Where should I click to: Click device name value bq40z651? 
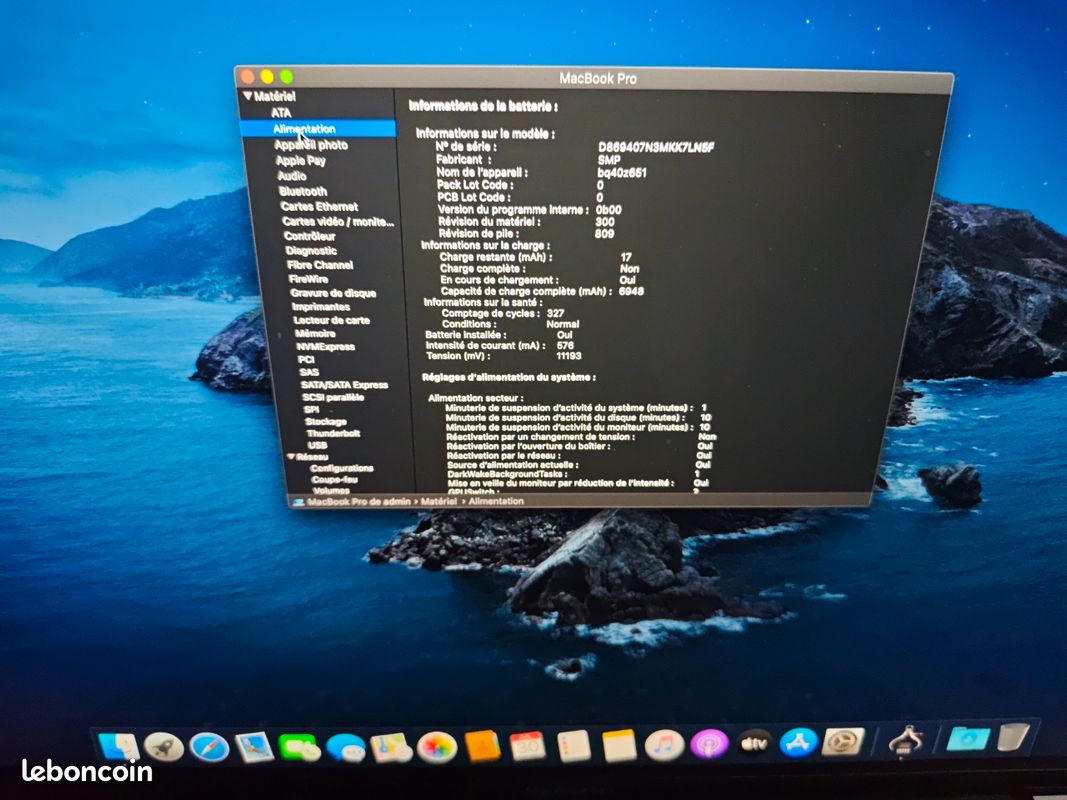click(622, 173)
